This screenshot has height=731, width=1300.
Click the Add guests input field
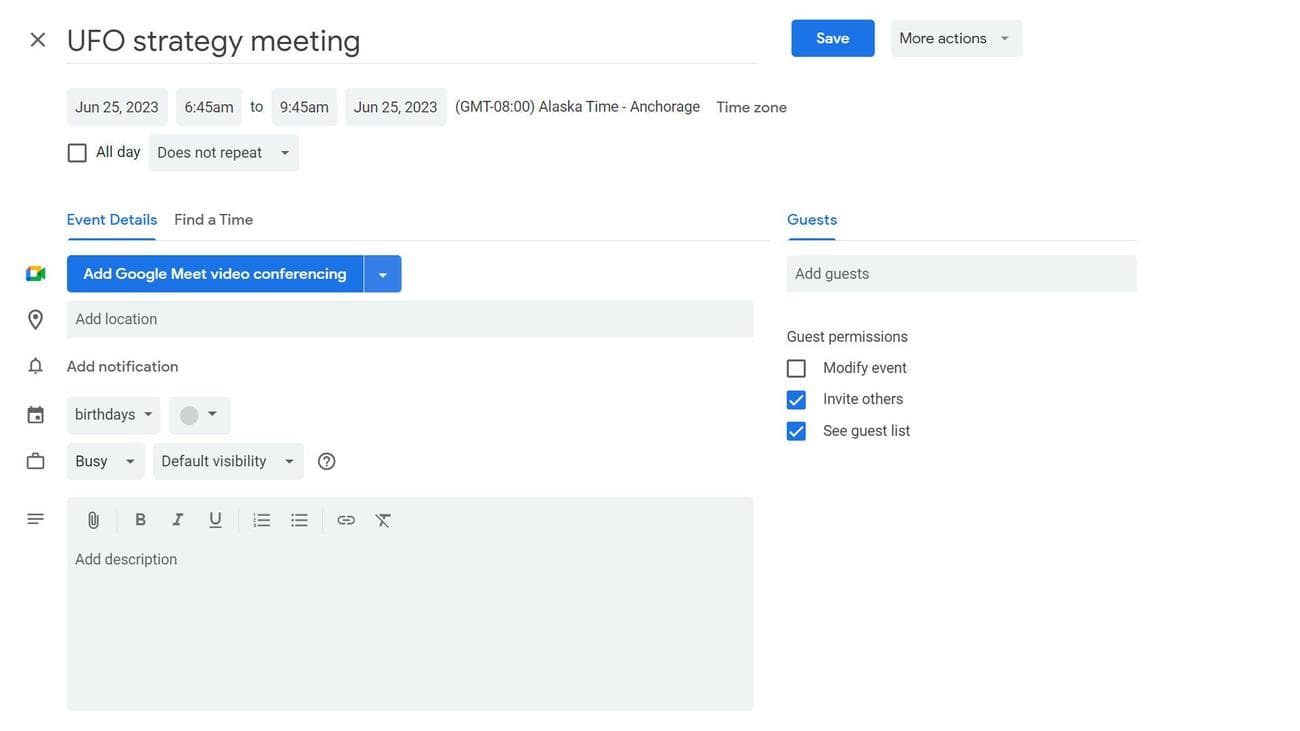click(960, 274)
